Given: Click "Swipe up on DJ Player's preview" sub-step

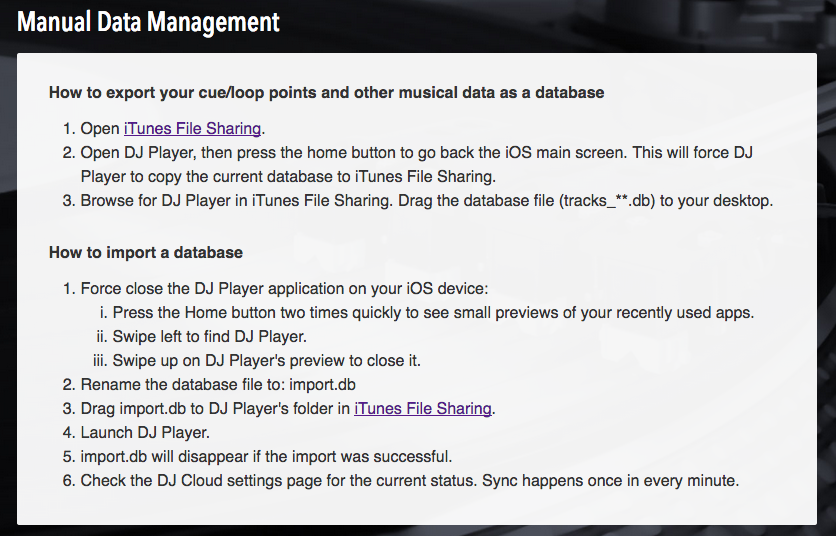Looking at the screenshot, I should click(x=267, y=361).
